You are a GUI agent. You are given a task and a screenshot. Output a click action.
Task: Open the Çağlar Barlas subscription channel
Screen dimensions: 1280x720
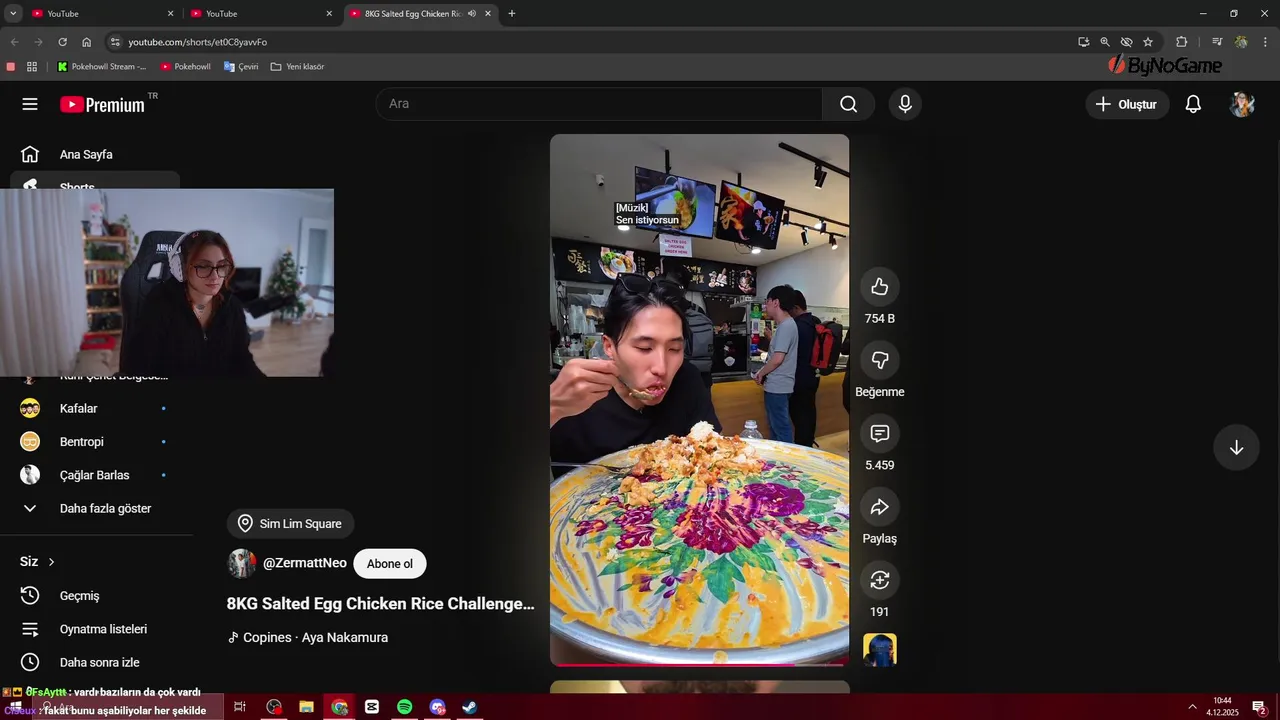click(96, 475)
